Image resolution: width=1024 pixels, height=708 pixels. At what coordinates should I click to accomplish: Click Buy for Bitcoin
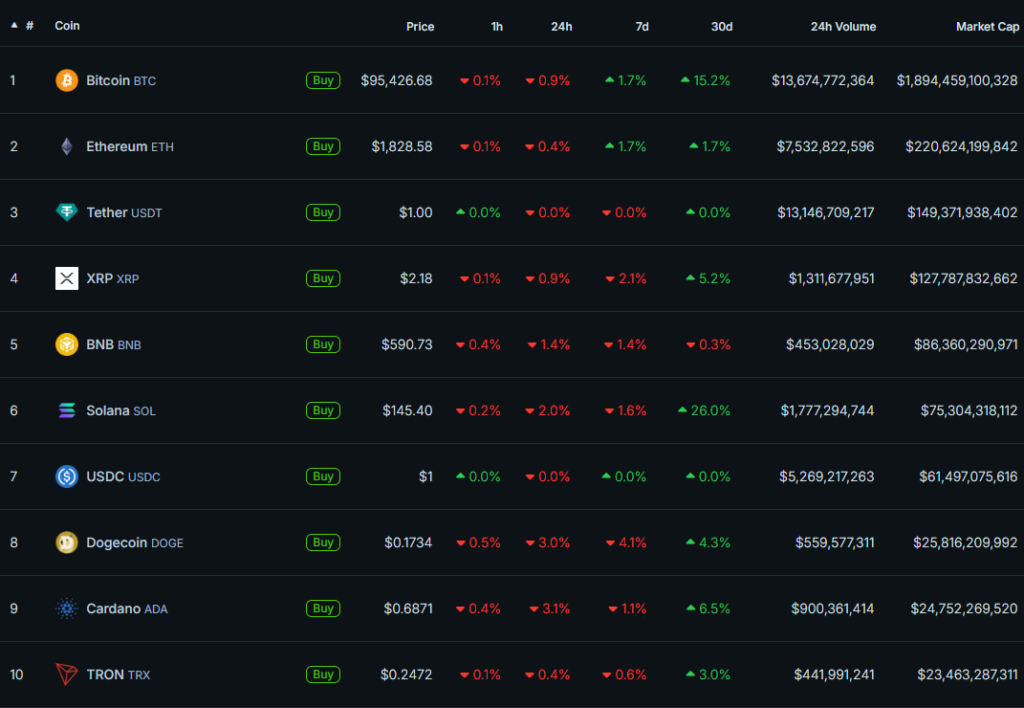pyautogui.click(x=322, y=80)
